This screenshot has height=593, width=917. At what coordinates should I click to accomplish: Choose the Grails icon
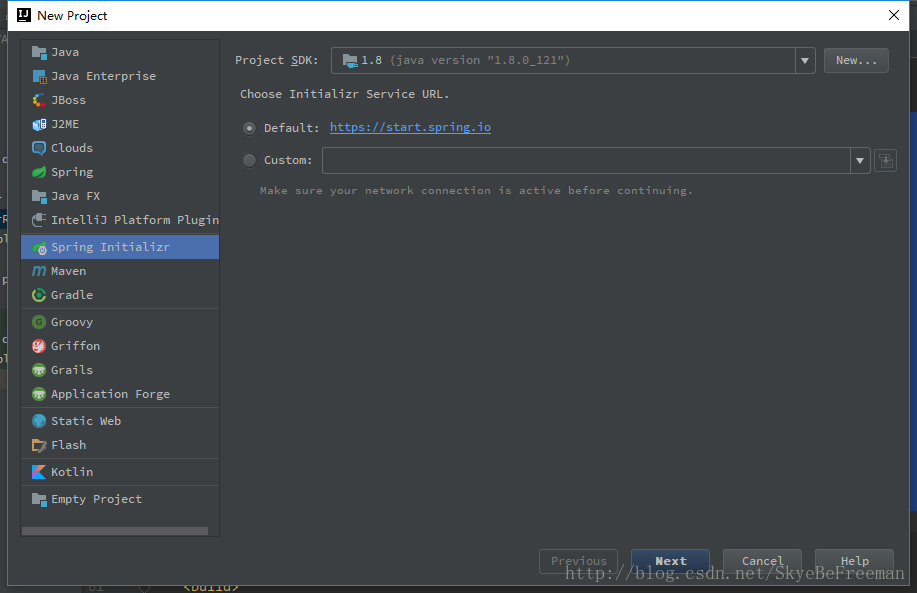click(x=39, y=370)
